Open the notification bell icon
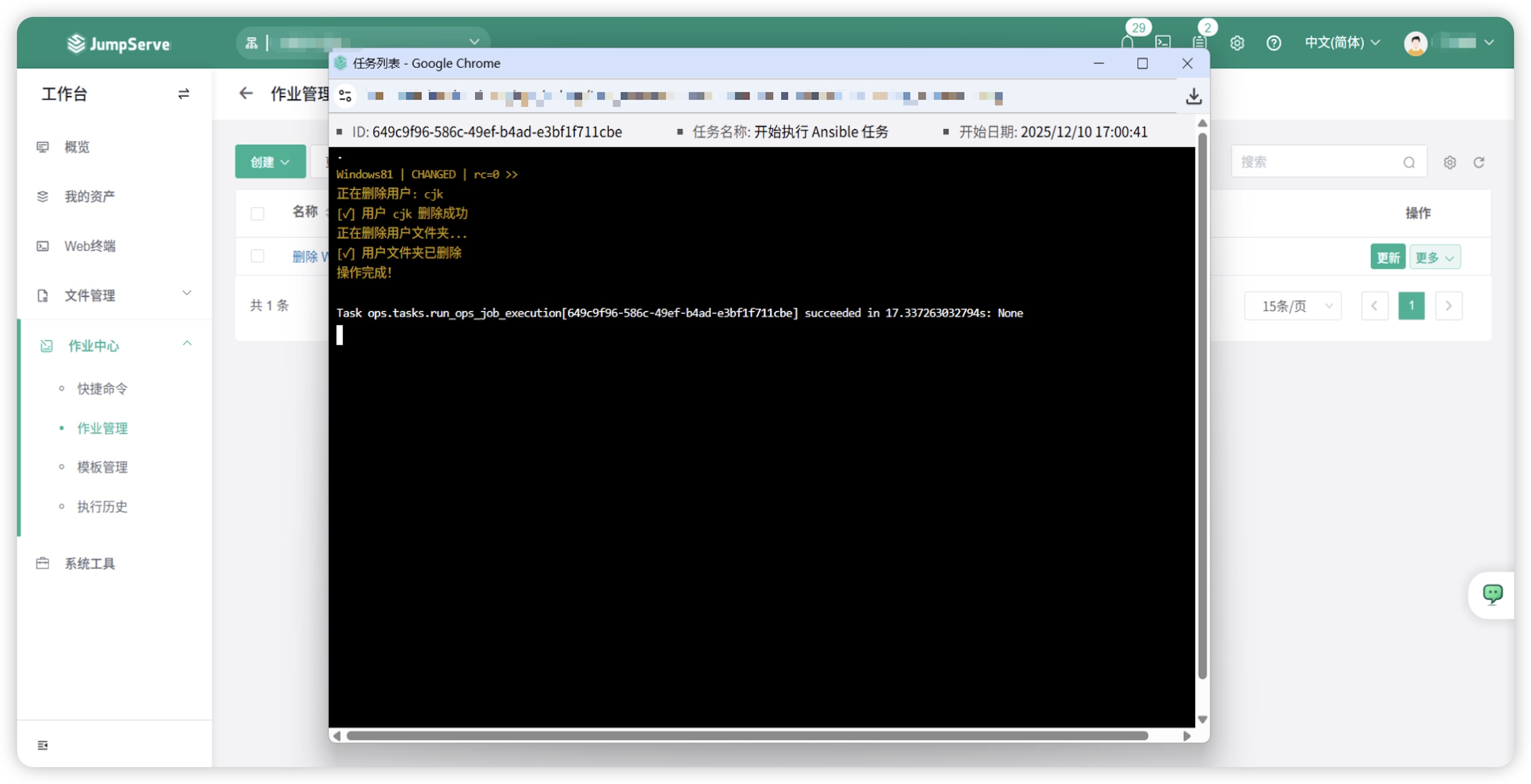The height and width of the screenshot is (784, 1531). tap(1128, 43)
